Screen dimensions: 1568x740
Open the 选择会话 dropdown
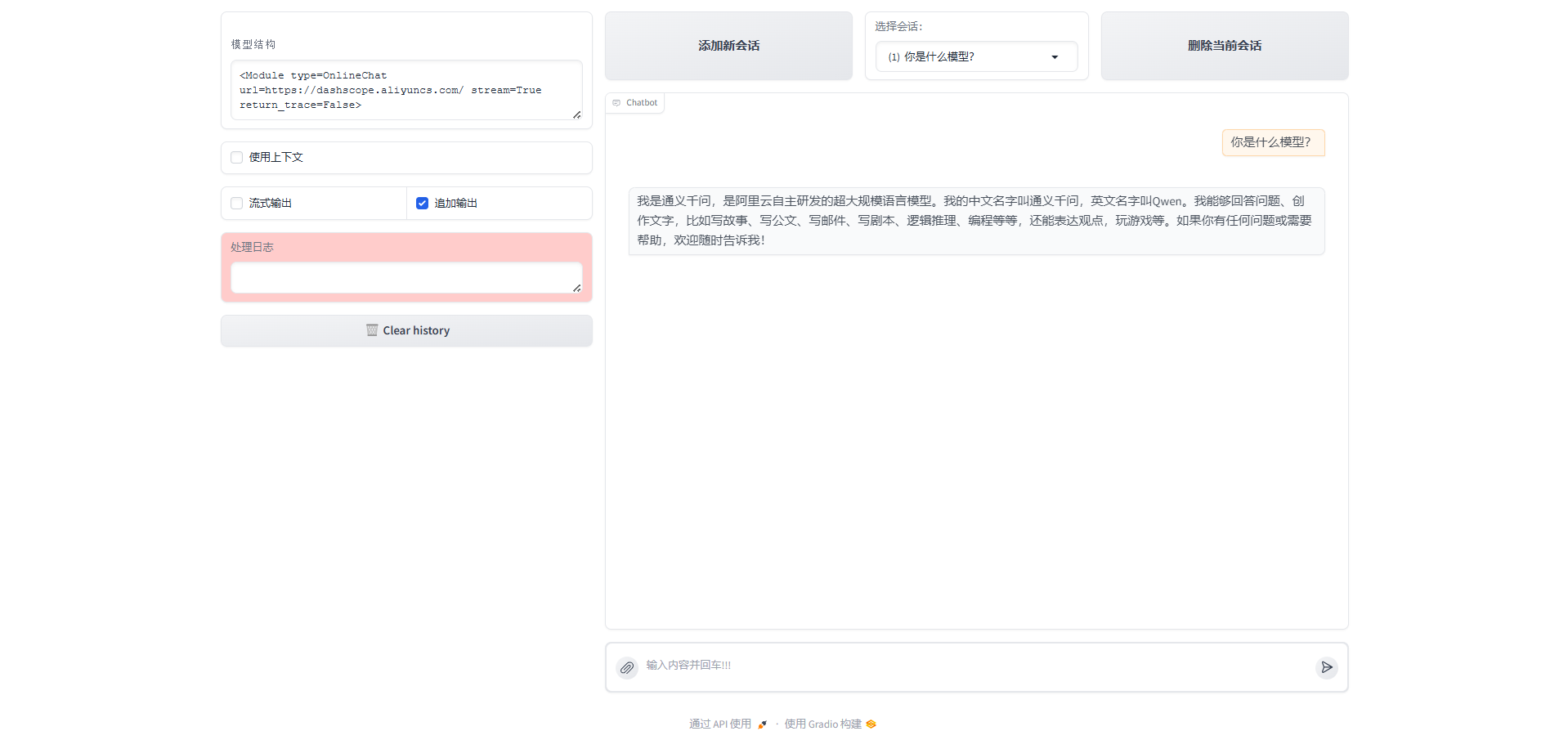[976, 56]
